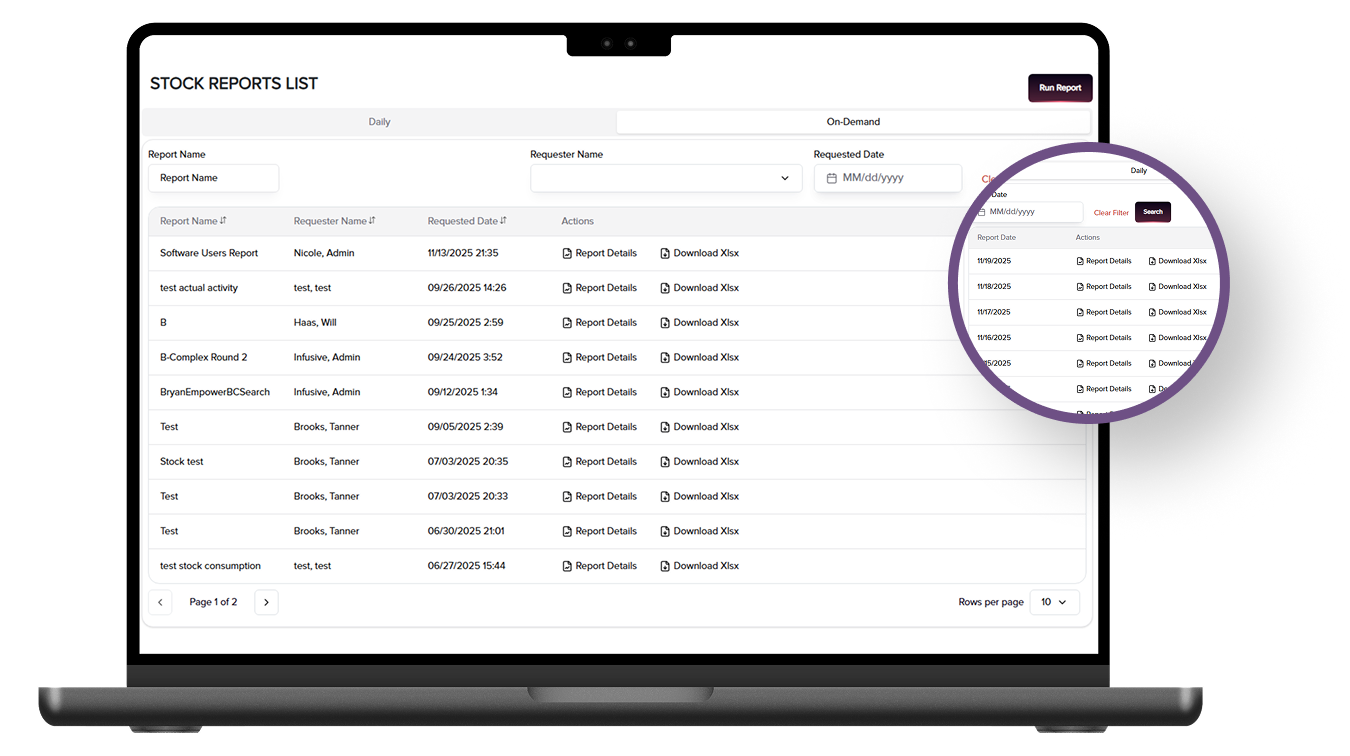Click Report Details icon for Software Users Report
The image size is (1350, 756).
[x=567, y=253]
